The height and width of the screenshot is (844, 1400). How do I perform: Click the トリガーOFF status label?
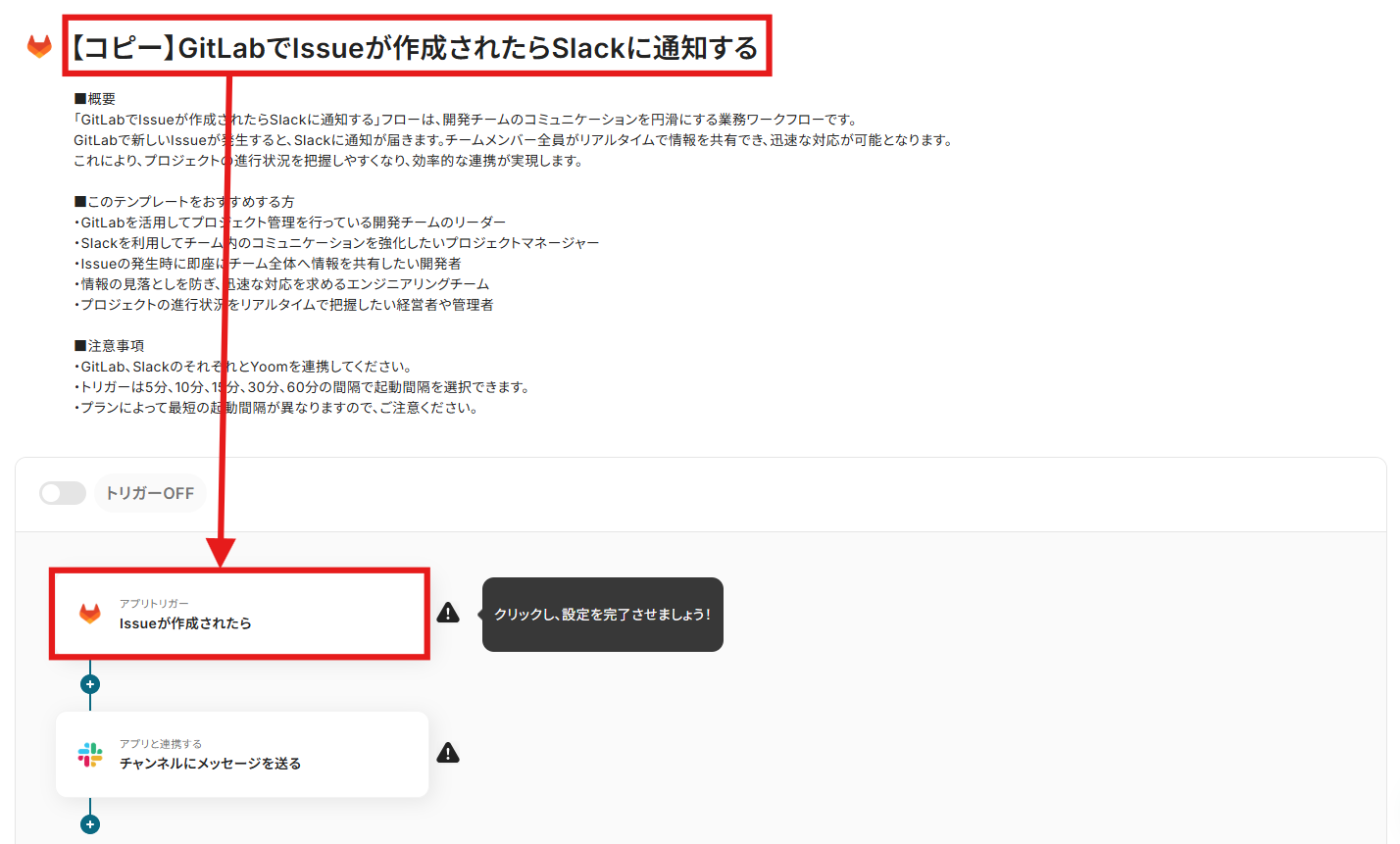(150, 493)
